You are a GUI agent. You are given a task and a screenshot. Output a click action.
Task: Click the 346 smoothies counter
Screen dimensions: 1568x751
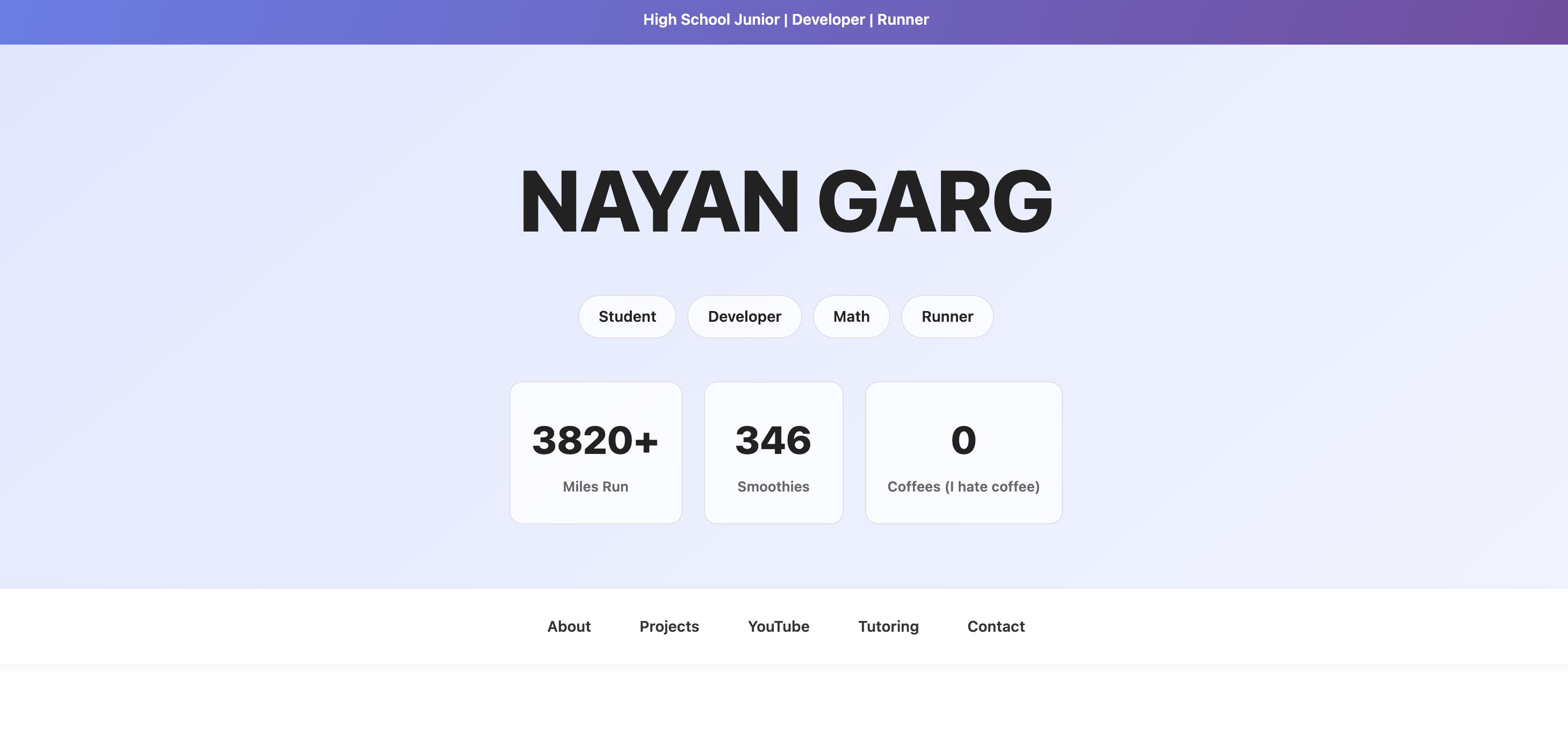pyautogui.click(x=773, y=441)
